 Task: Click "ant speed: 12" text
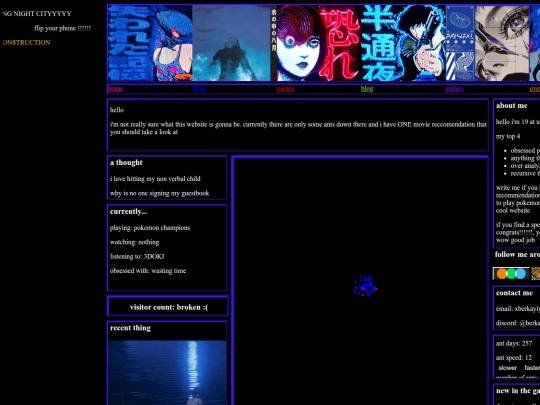(513, 358)
